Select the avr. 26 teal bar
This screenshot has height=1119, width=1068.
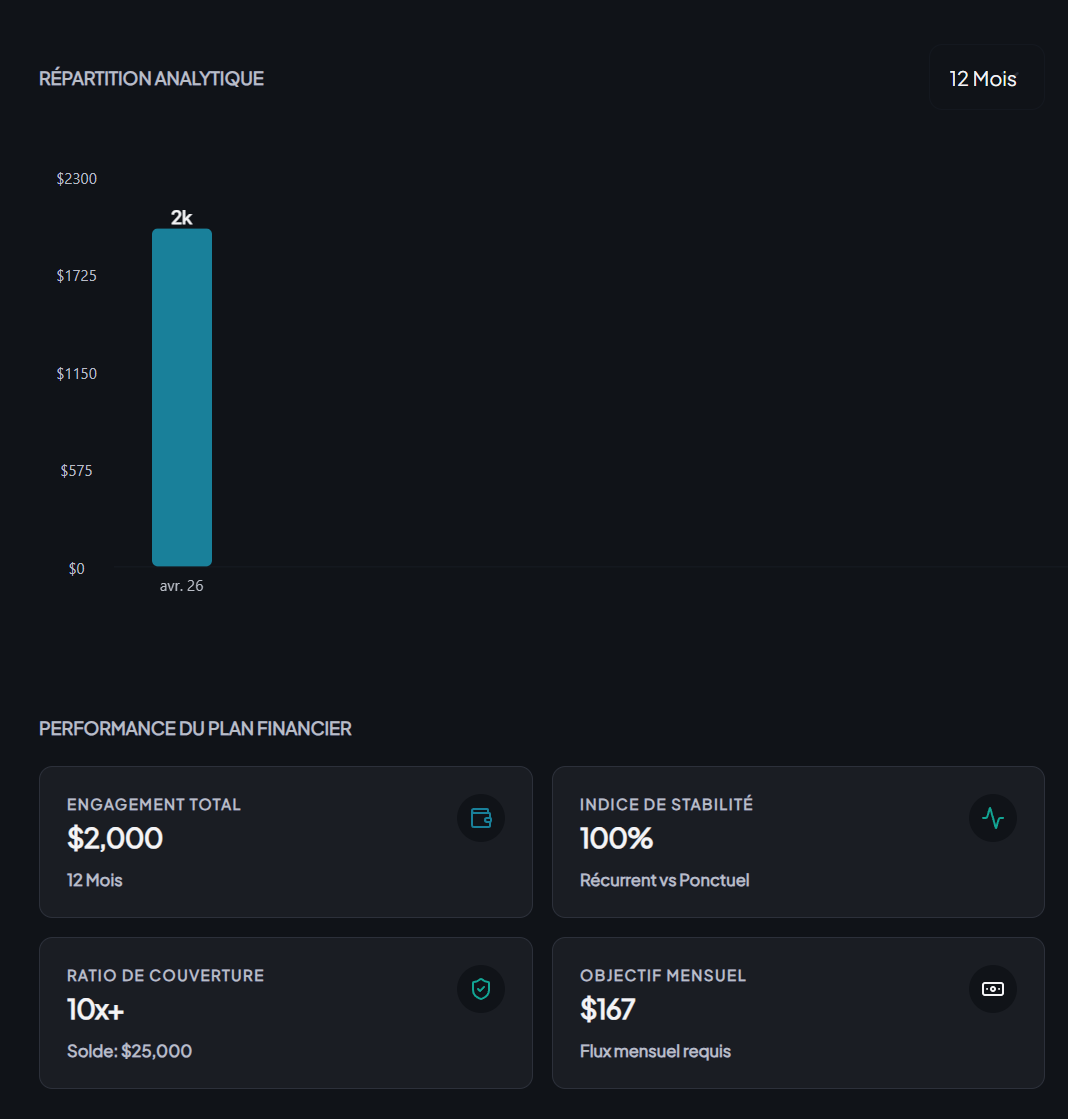(182, 398)
